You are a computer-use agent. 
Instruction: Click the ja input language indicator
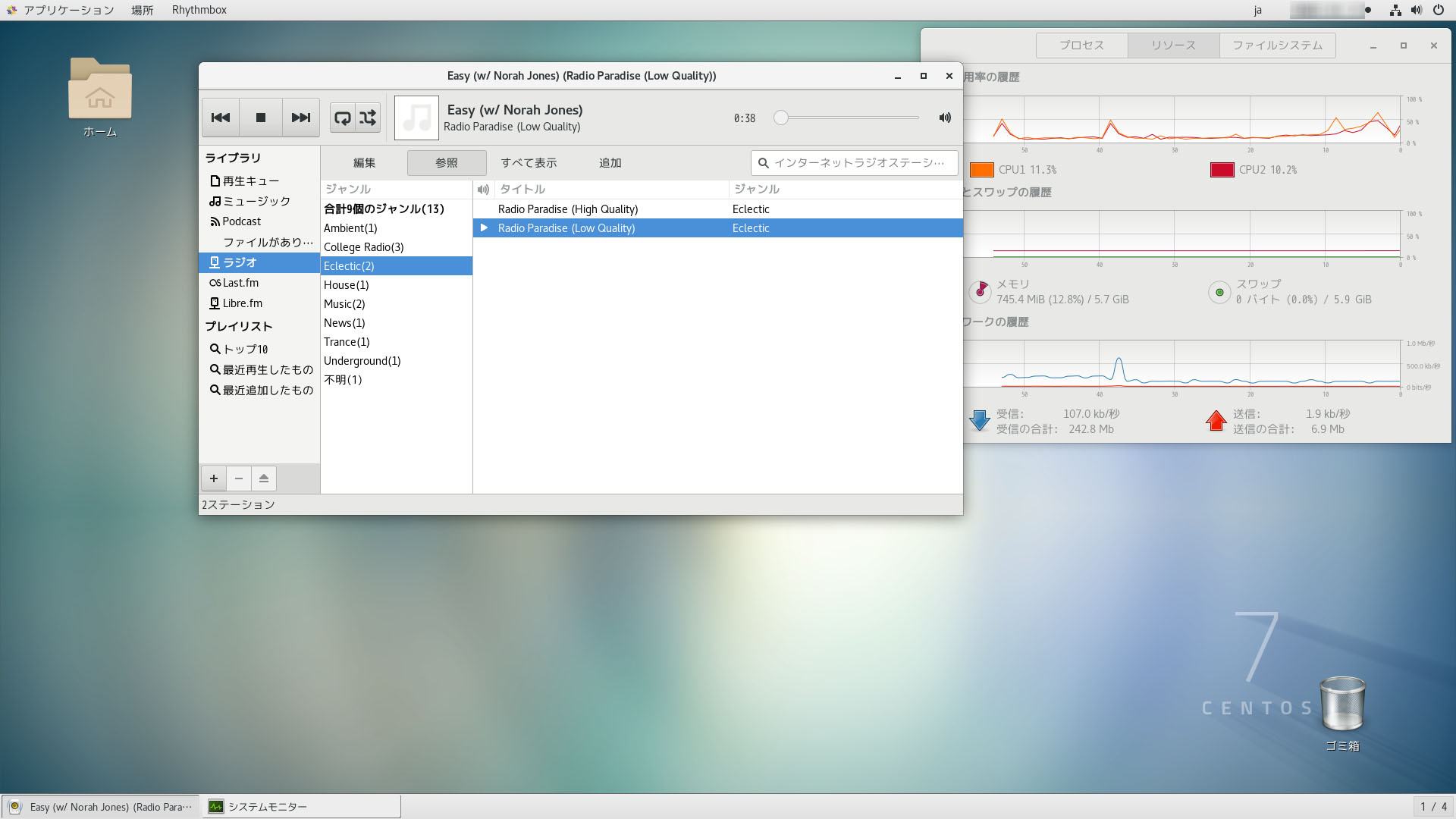point(1258,10)
